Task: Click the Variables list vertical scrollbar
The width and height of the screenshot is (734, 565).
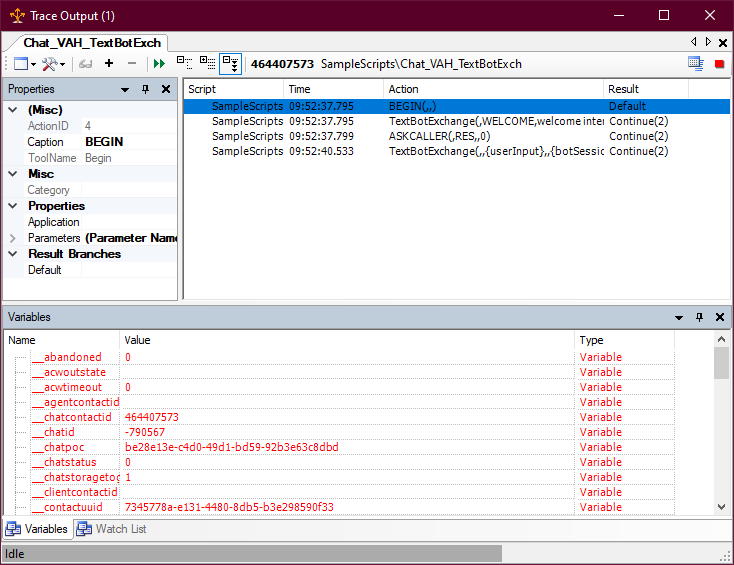Action: coord(721,430)
